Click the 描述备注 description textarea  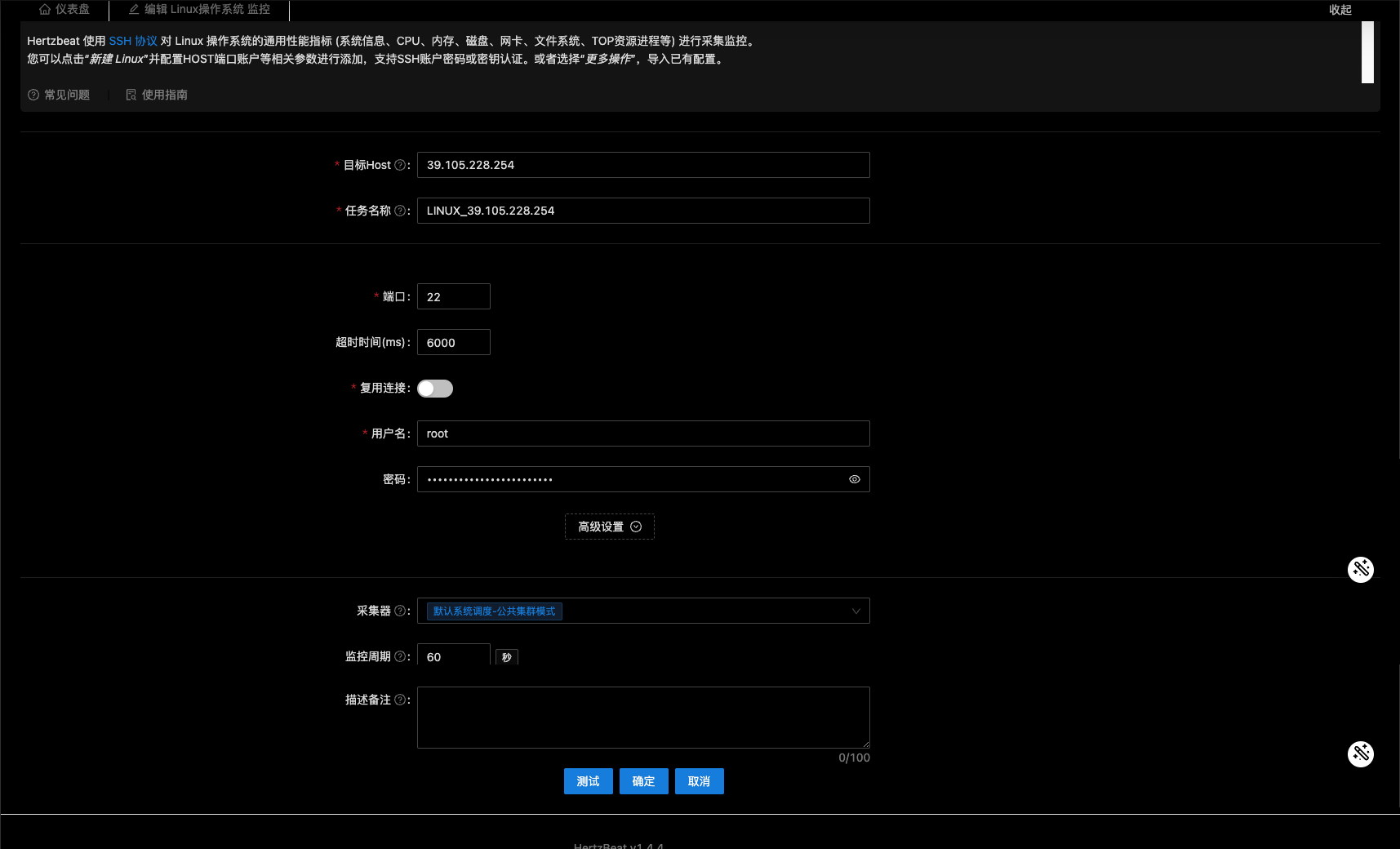[x=643, y=718]
